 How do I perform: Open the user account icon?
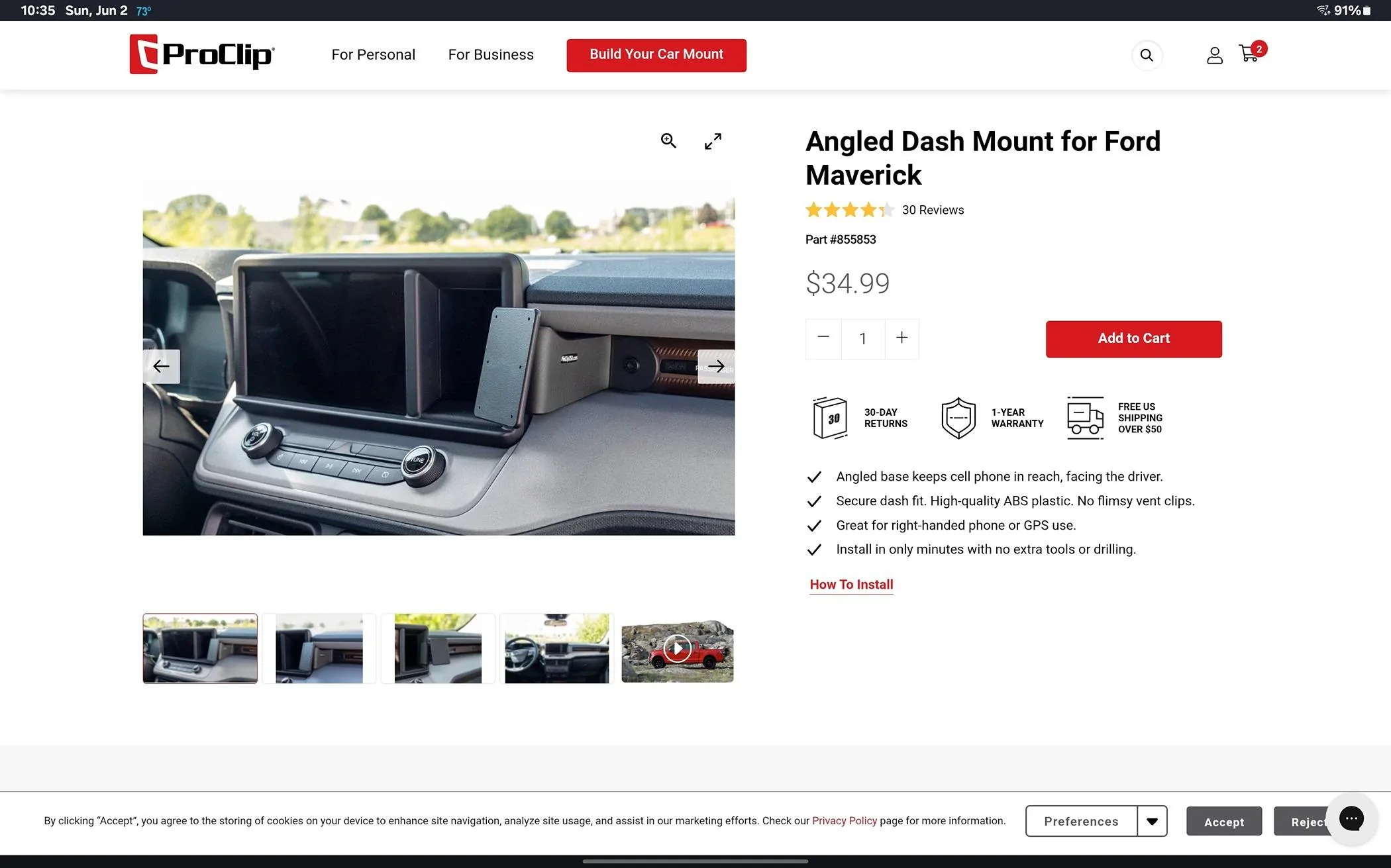[x=1214, y=56]
